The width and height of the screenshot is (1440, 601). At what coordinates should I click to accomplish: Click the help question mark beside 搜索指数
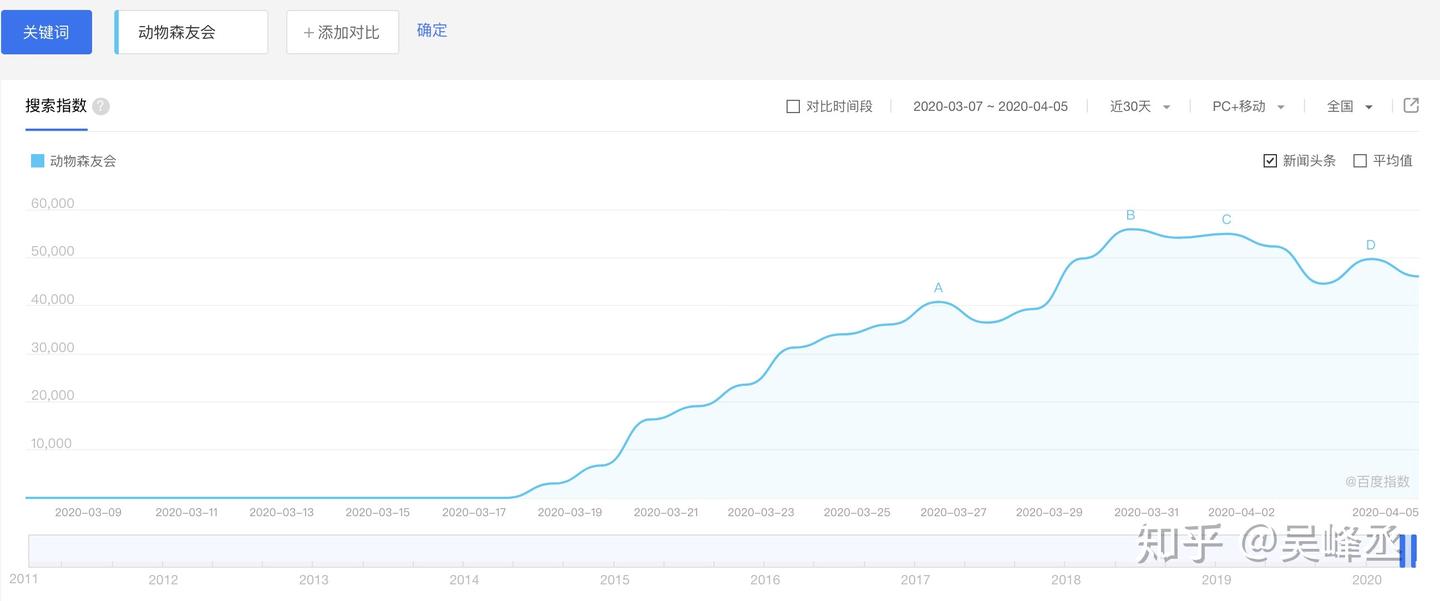pyautogui.click(x=101, y=107)
